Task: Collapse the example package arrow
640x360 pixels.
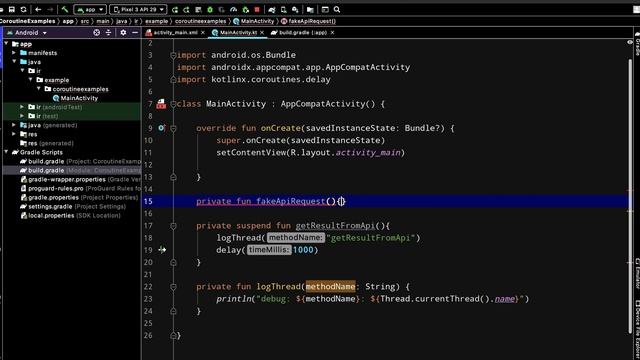Action: [x=31, y=80]
